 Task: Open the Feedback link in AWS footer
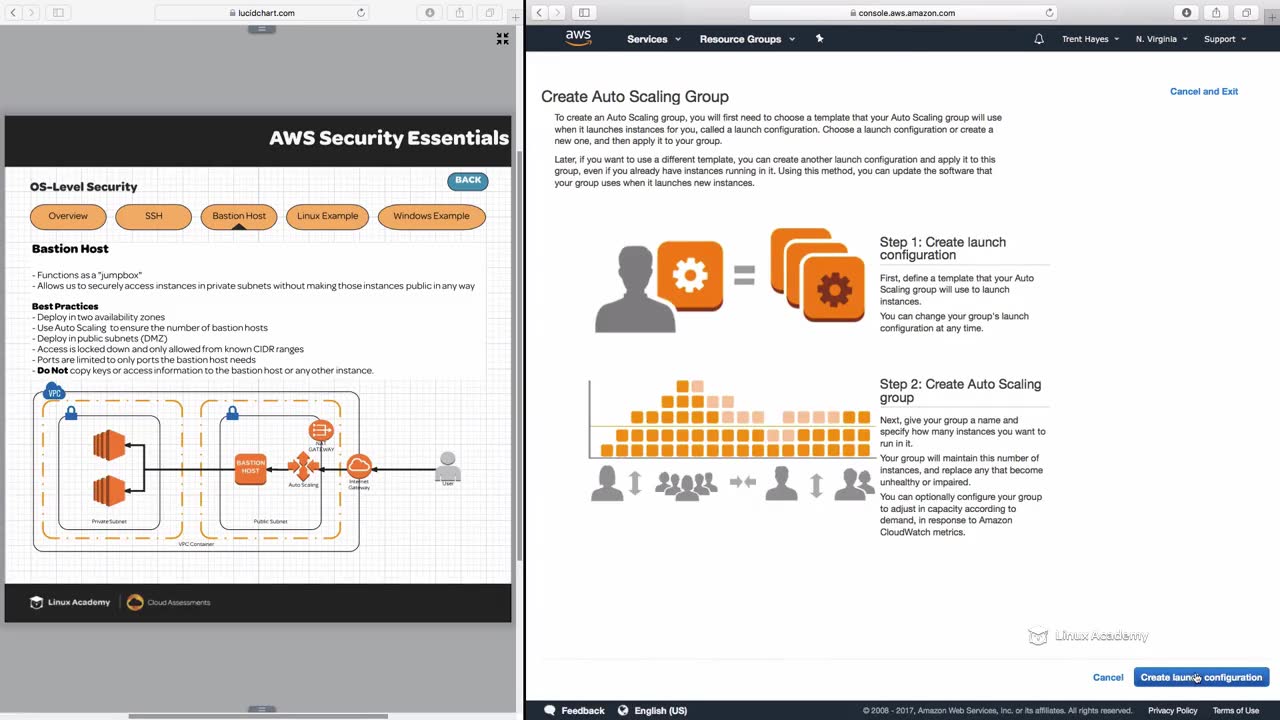click(574, 710)
